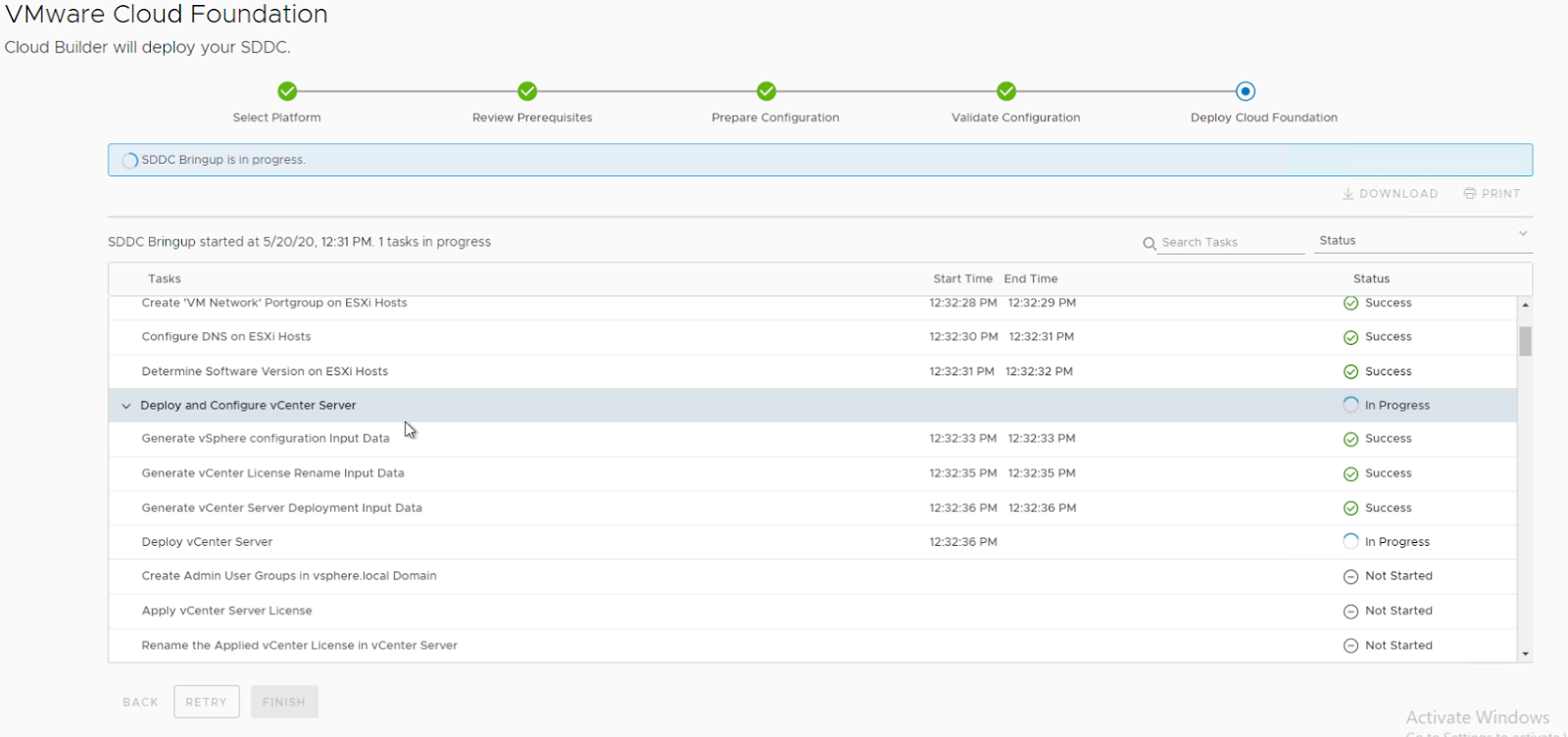
Task: Click Success icon for Generate vCenter License Rename
Action: (1350, 473)
